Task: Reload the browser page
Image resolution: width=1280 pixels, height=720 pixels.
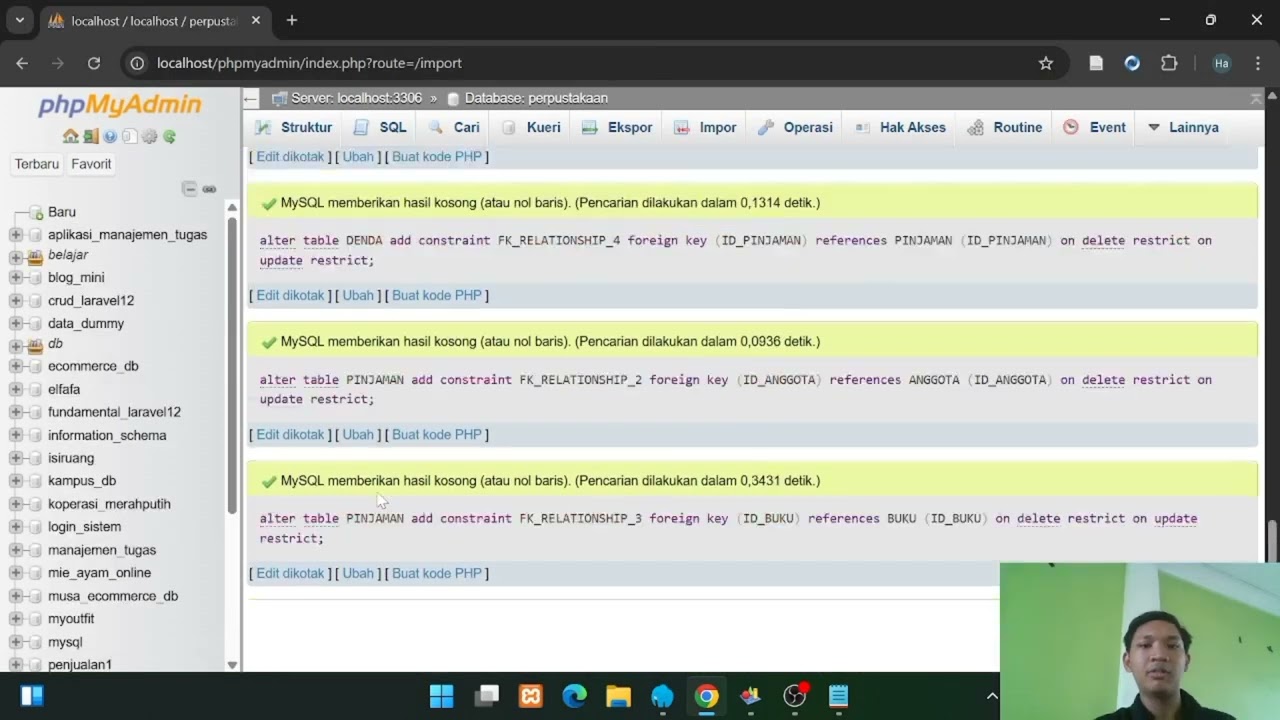Action: 94,63
